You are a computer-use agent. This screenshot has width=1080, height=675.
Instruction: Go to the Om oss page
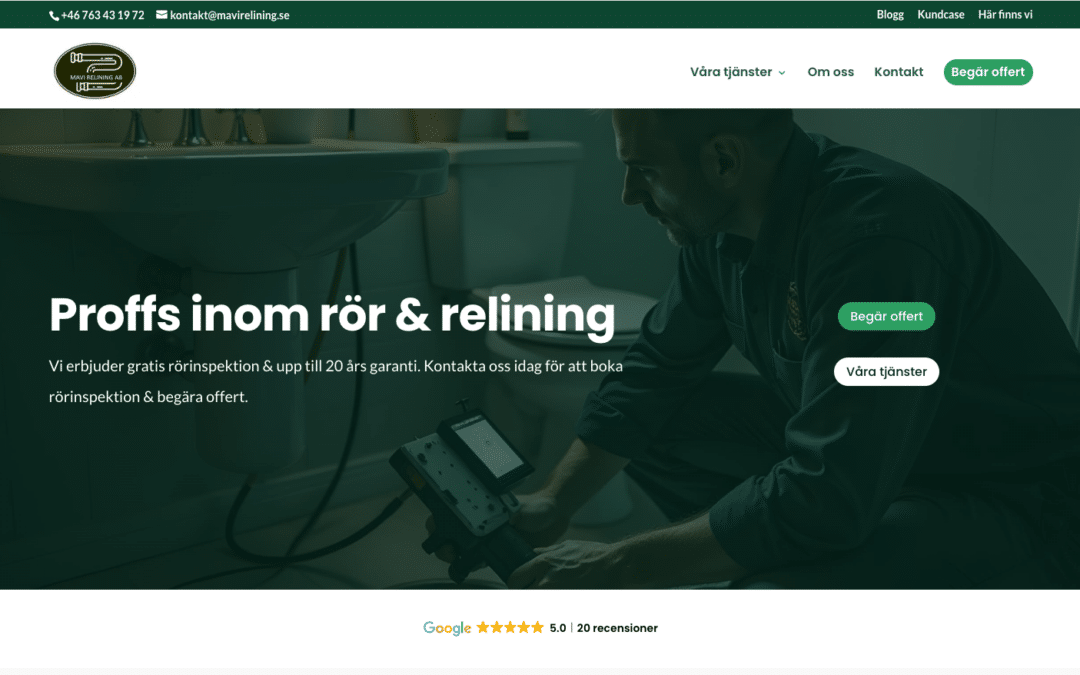(830, 72)
